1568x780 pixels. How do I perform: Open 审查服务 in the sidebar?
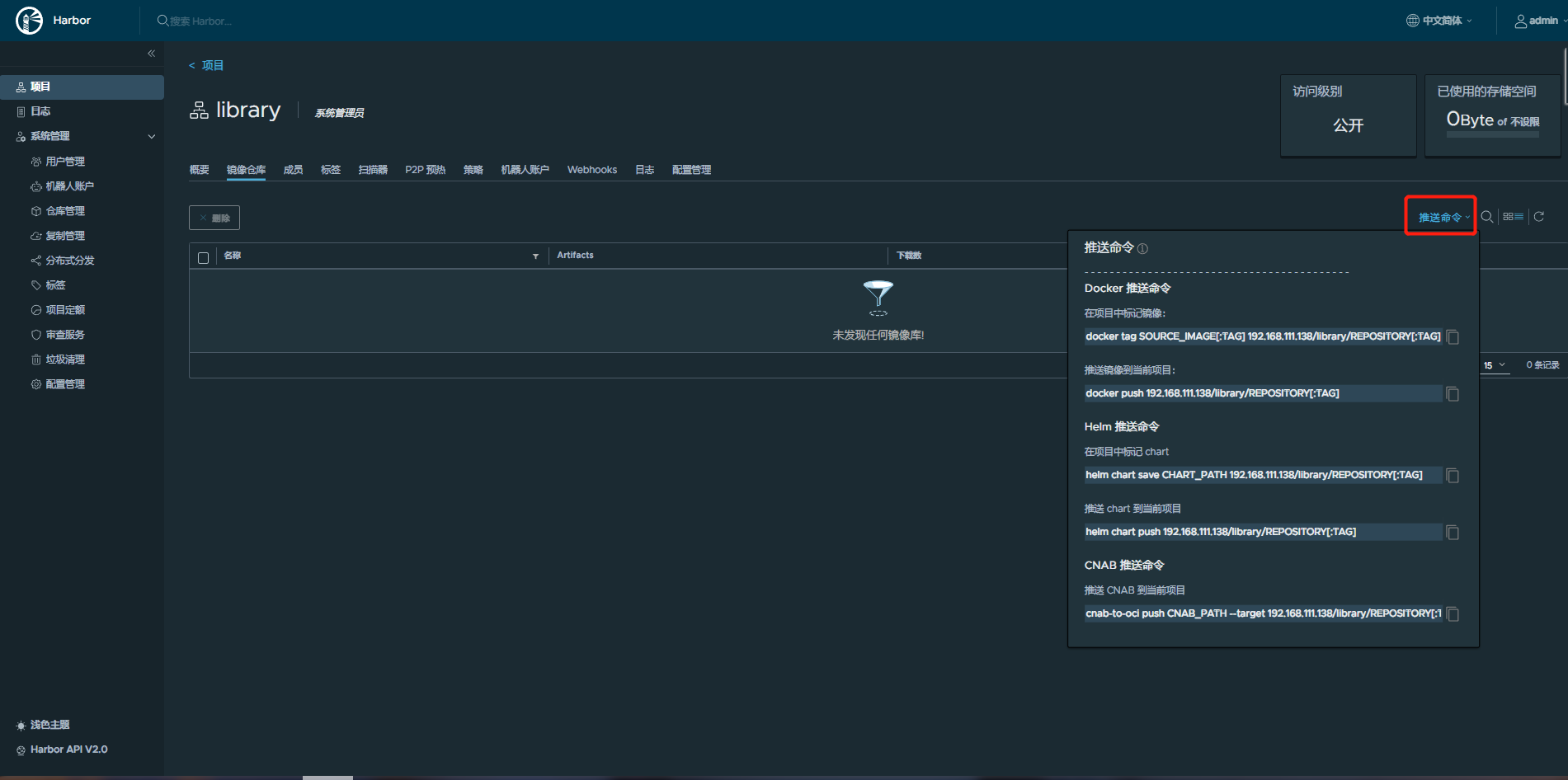tap(65, 335)
